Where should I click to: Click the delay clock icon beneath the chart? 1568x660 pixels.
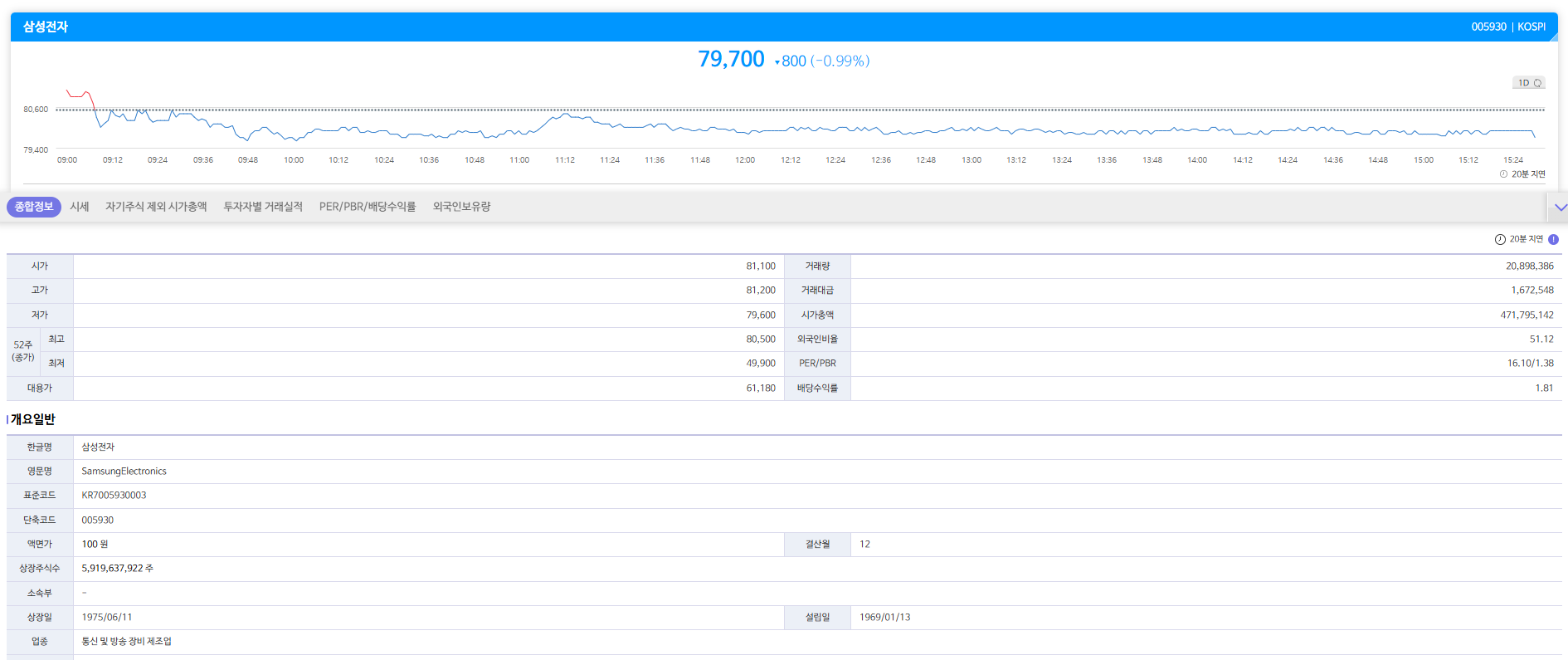pyautogui.click(x=1503, y=174)
